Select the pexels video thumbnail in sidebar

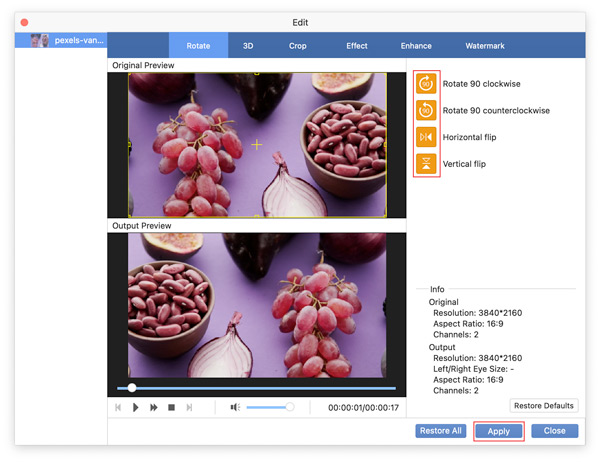[60, 42]
